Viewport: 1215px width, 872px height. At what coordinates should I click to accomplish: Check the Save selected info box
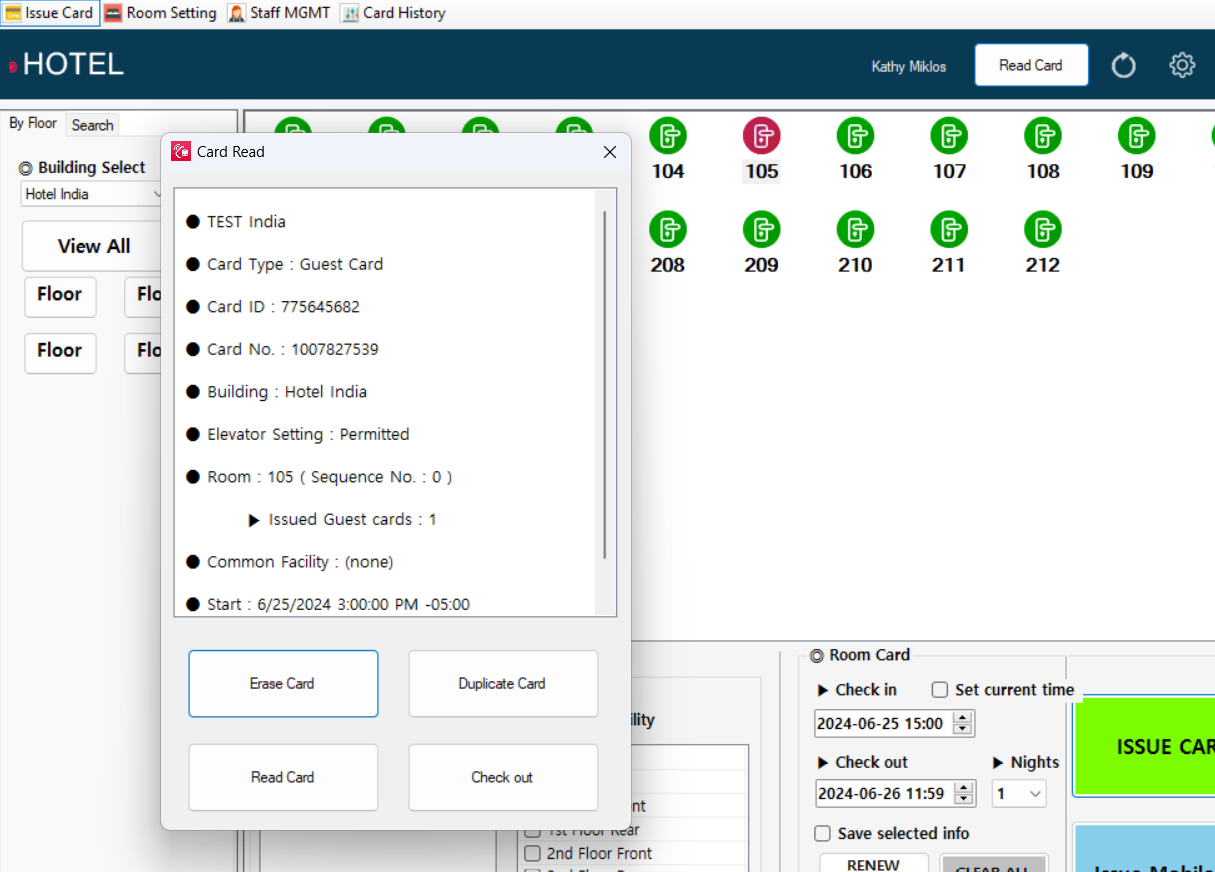point(823,833)
